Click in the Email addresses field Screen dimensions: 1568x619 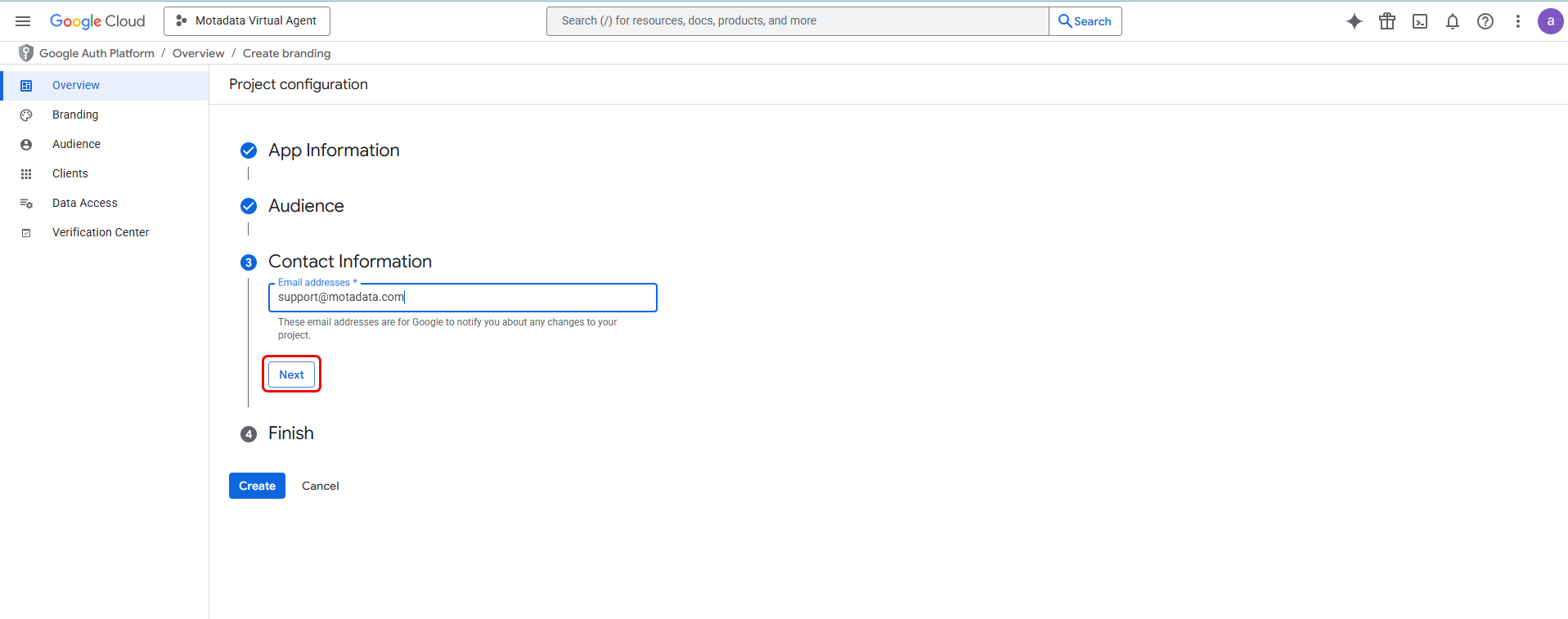tap(463, 298)
